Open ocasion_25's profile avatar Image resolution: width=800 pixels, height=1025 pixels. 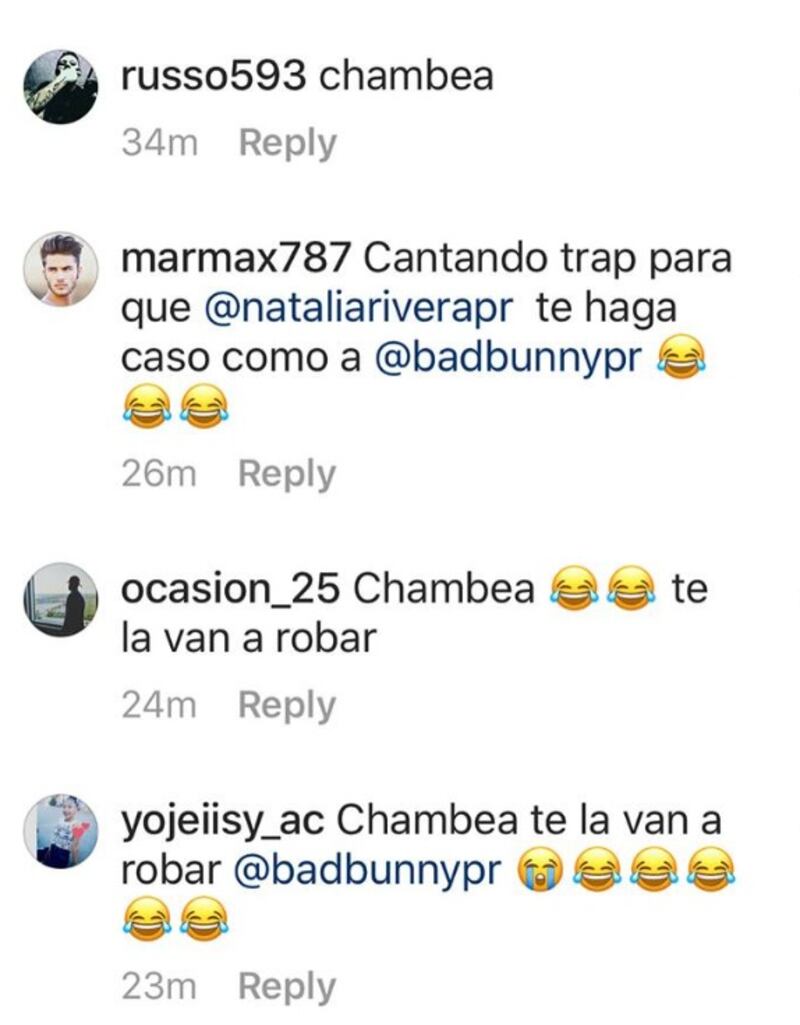tap(61, 599)
